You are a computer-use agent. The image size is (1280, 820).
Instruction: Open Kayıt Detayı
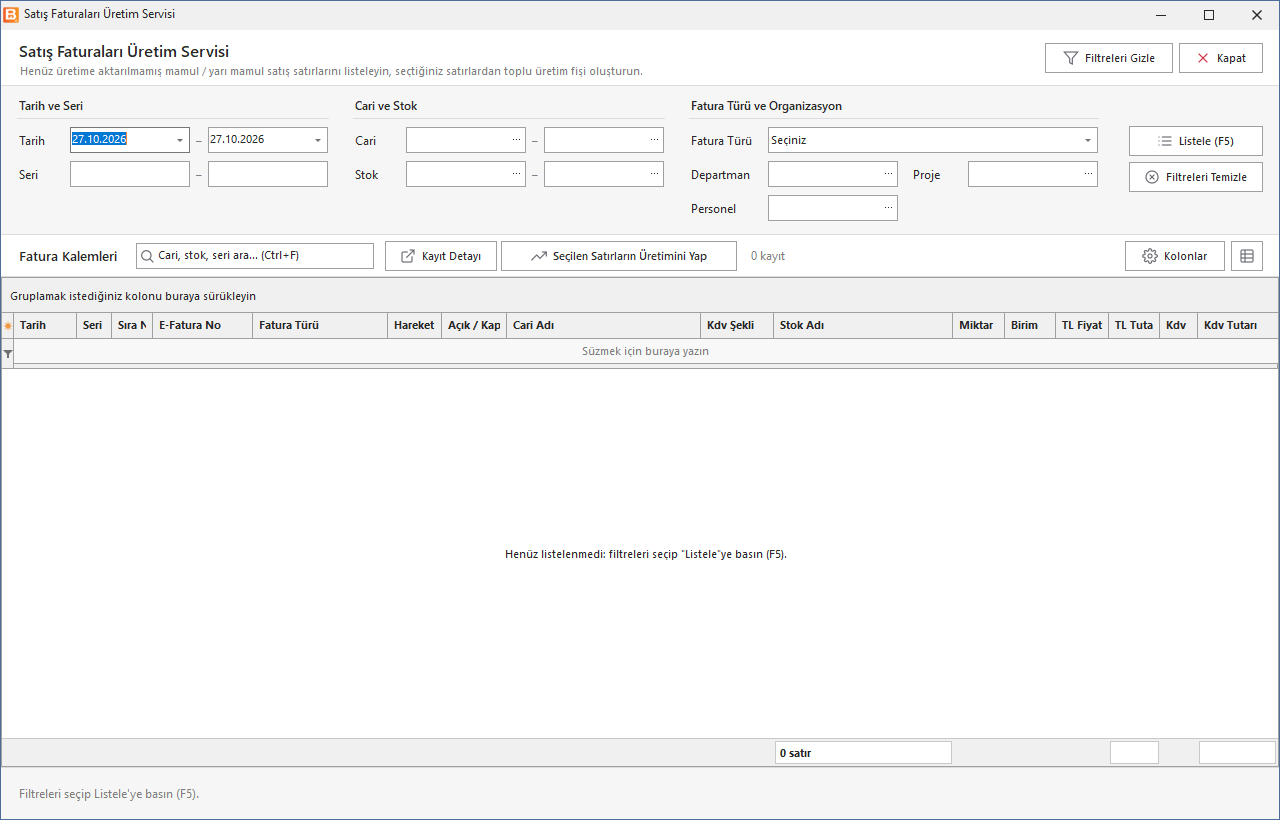441,256
